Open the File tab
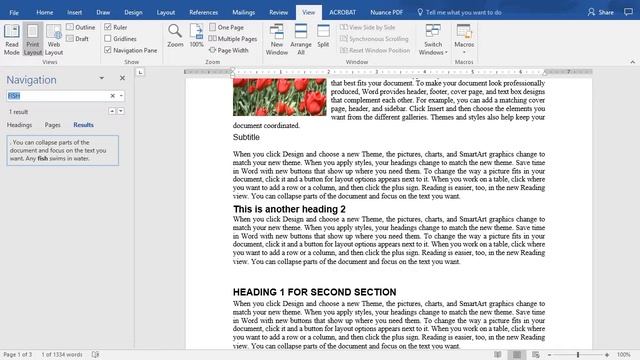Viewport: 640px width, 360px height. 14,12
